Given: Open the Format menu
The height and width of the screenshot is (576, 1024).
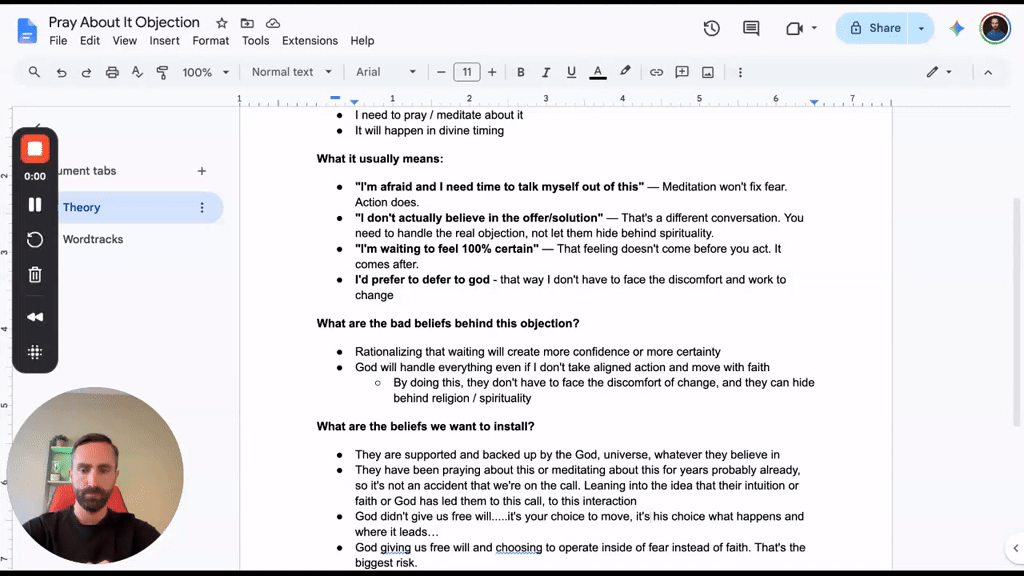Looking at the screenshot, I should 210,40.
